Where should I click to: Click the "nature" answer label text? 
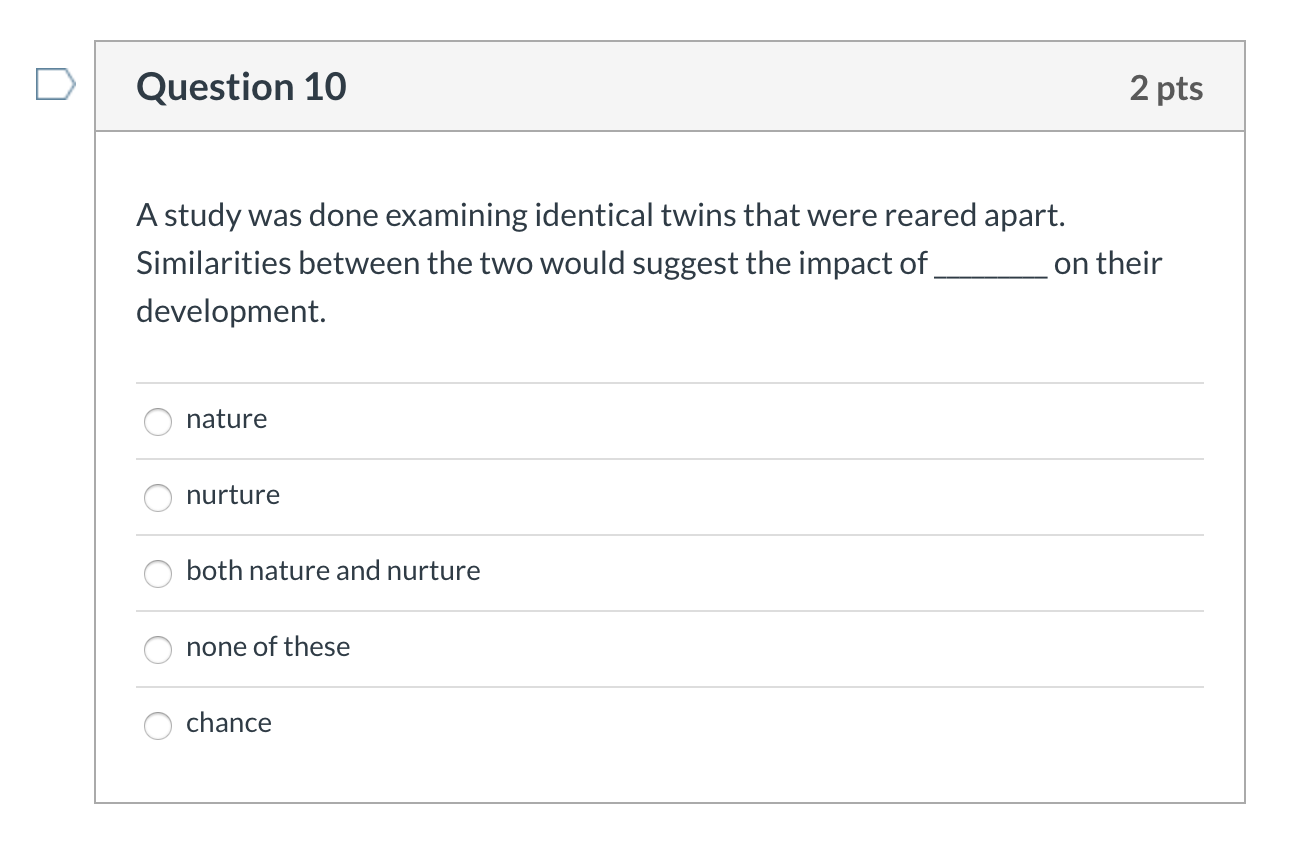tap(226, 419)
